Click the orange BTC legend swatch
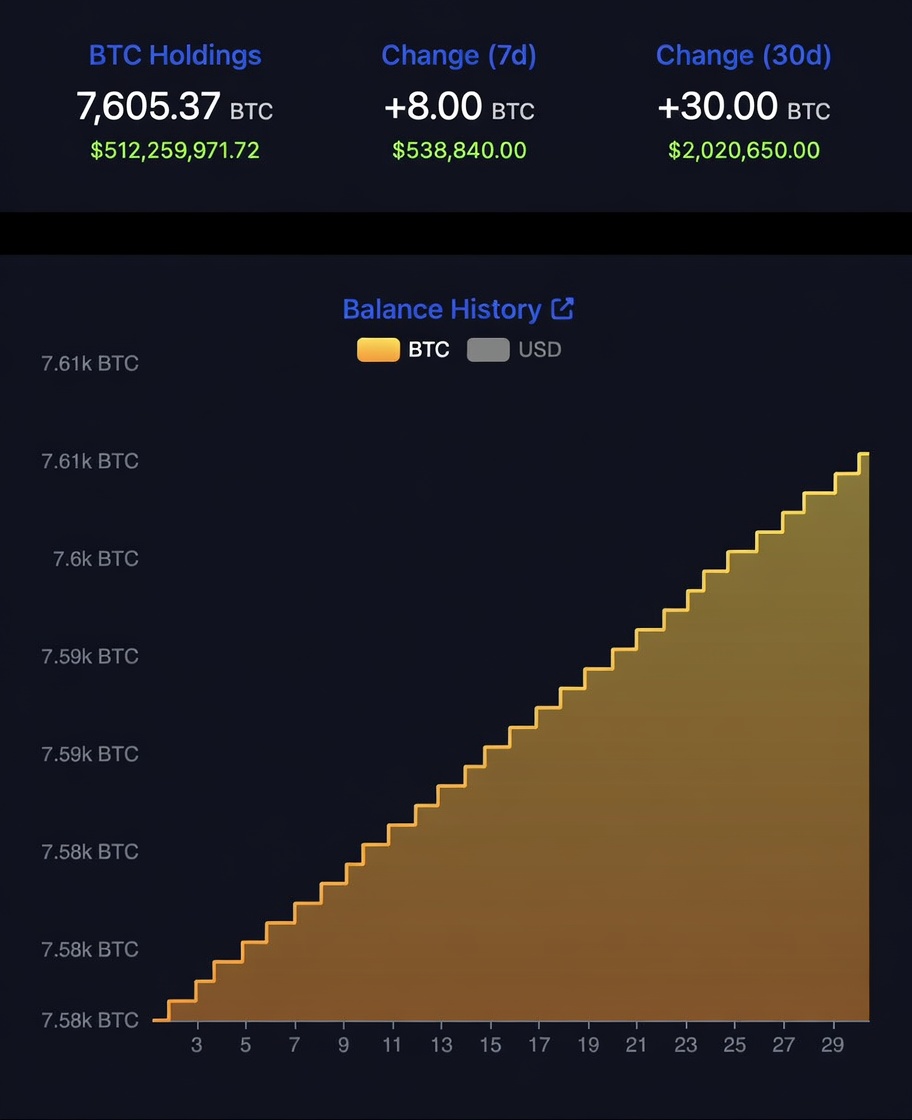Image resolution: width=912 pixels, height=1120 pixels. click(378, 350)
